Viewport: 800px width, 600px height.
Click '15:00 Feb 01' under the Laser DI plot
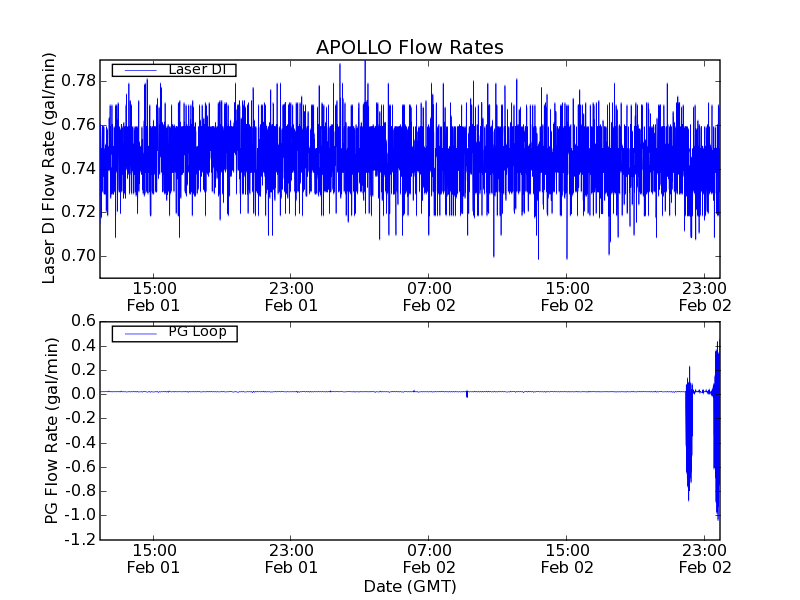[x=153, y=297]
